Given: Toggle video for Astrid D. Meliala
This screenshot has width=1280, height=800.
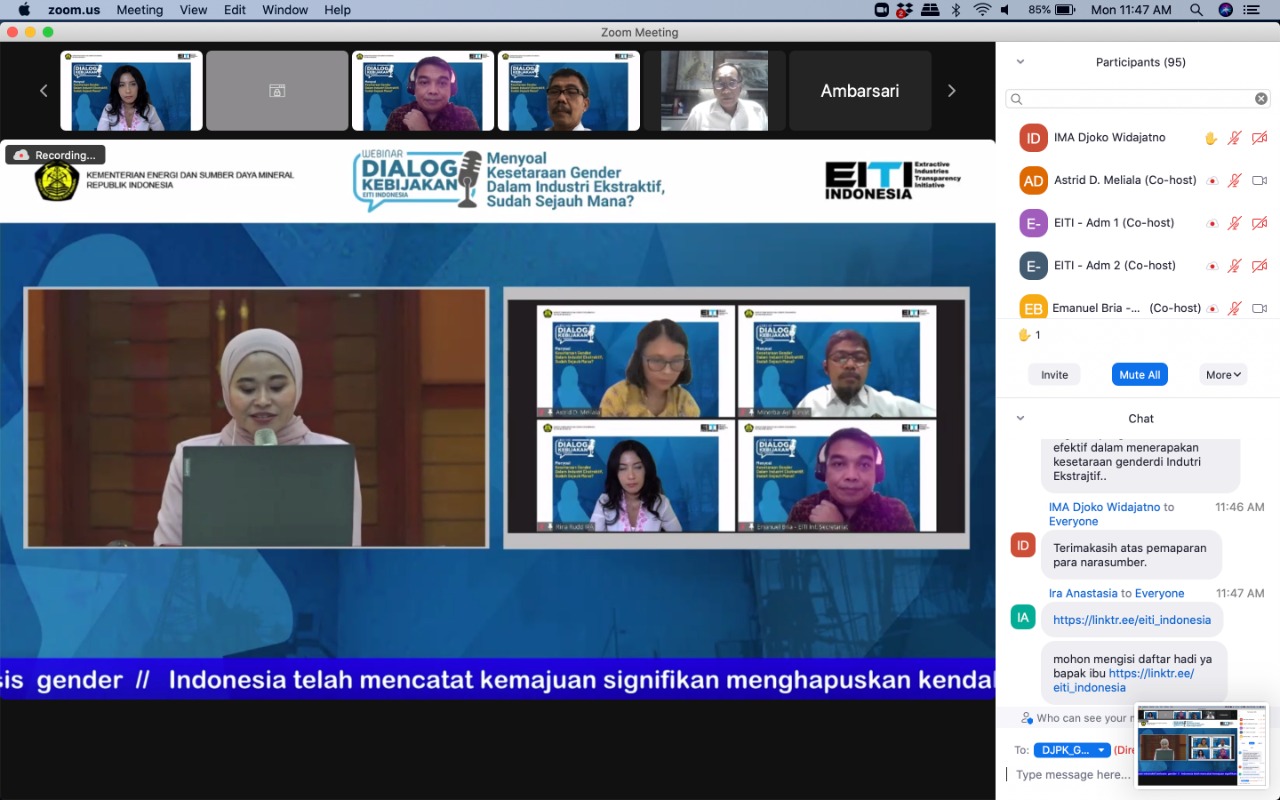Looking at the screenshot, I should coord(1260,181).
